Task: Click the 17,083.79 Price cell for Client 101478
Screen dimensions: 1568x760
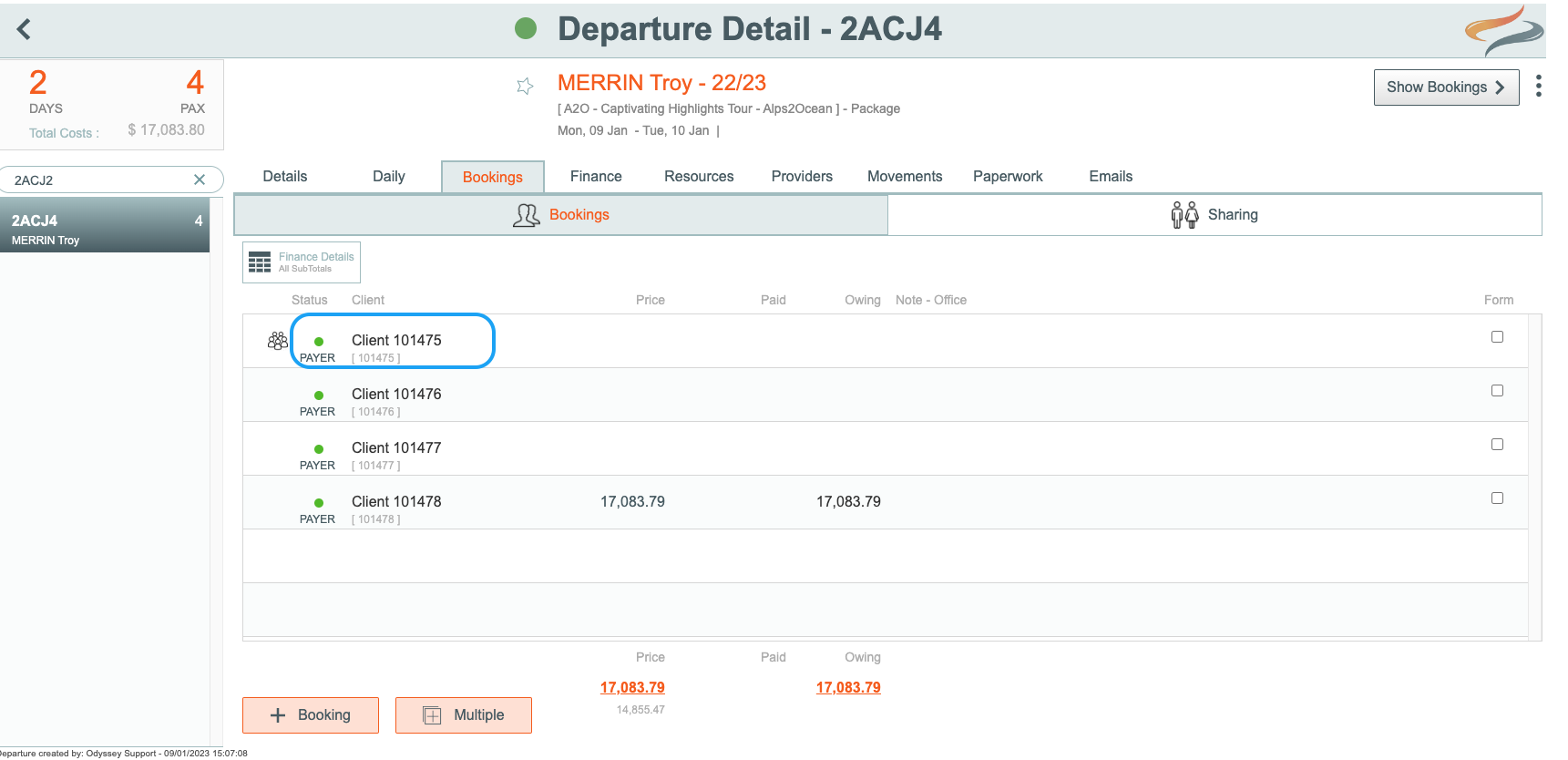Action: coord(632,502)
